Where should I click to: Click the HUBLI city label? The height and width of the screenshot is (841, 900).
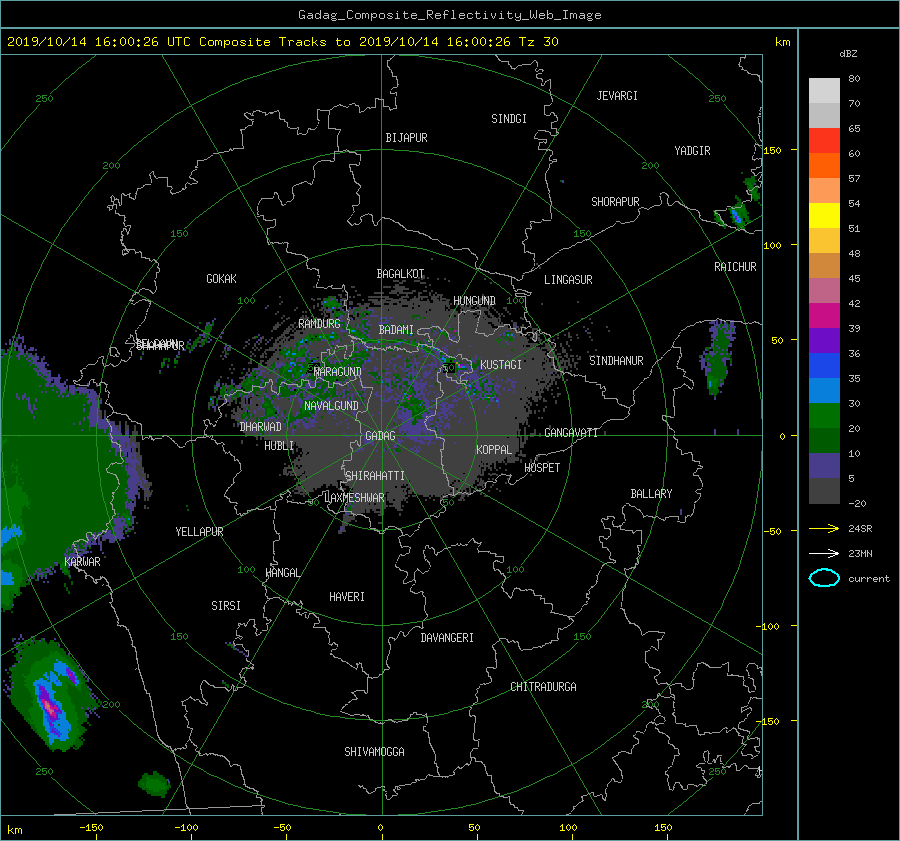pos(279,446)
